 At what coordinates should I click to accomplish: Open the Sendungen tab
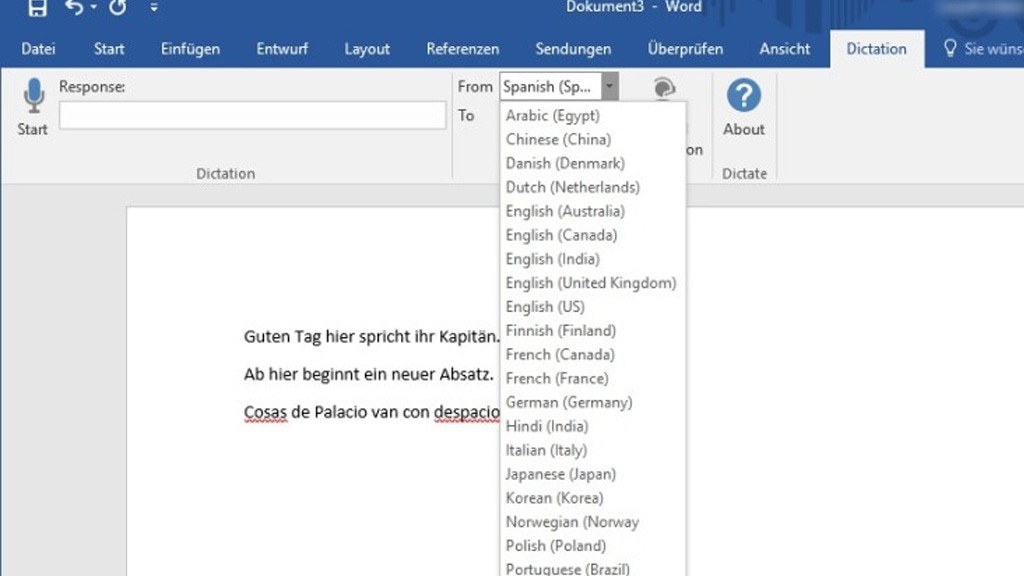[x=573, y=49]
